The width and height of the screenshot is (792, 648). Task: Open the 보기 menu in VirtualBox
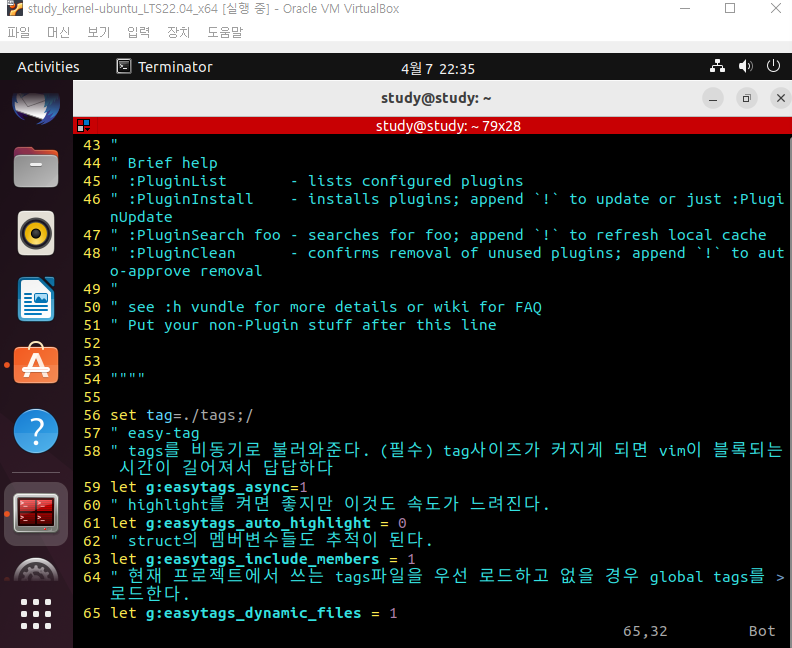pos(98,32)
